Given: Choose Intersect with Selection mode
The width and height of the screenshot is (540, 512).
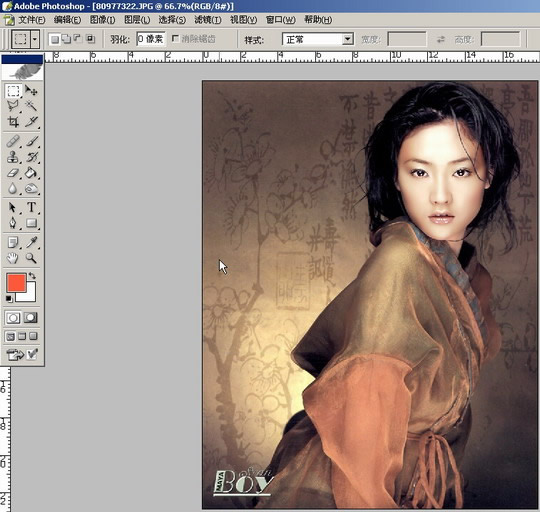Looking at the screenshot, I should [x=91, y=39].
